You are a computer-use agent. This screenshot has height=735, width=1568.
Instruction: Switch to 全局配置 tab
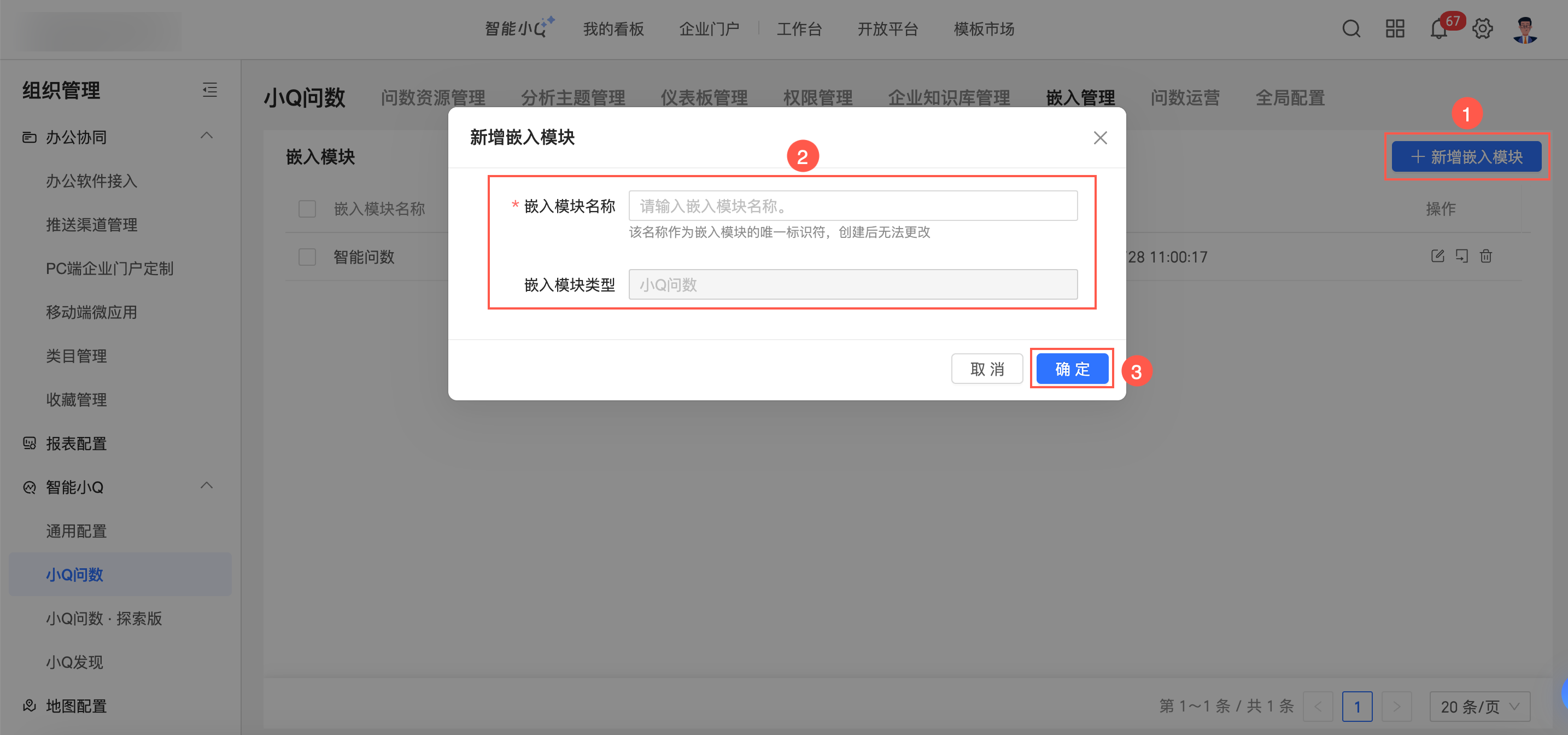tap(1290, 97)
